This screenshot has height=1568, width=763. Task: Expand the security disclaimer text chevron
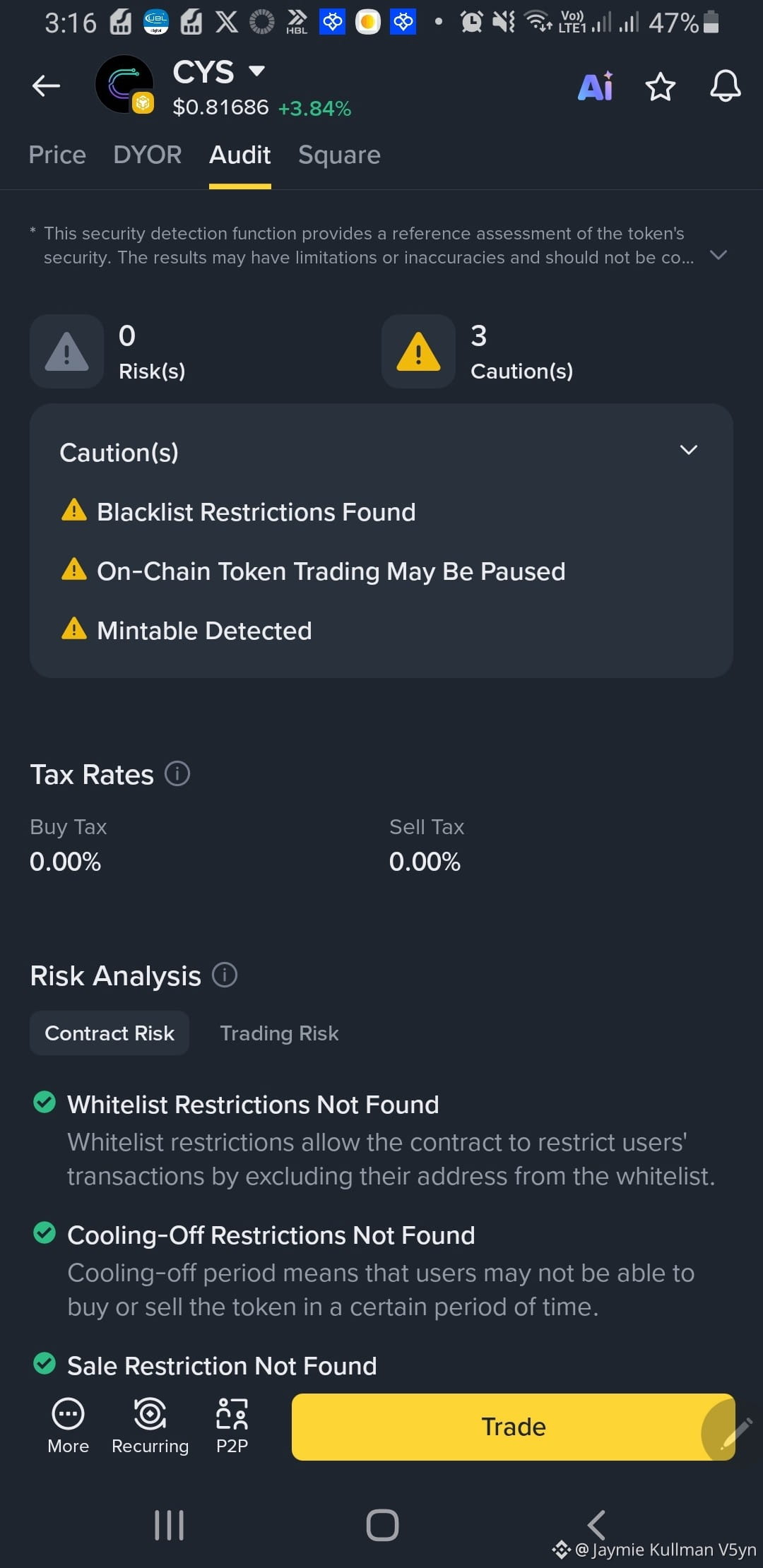(x=718, y=255)
